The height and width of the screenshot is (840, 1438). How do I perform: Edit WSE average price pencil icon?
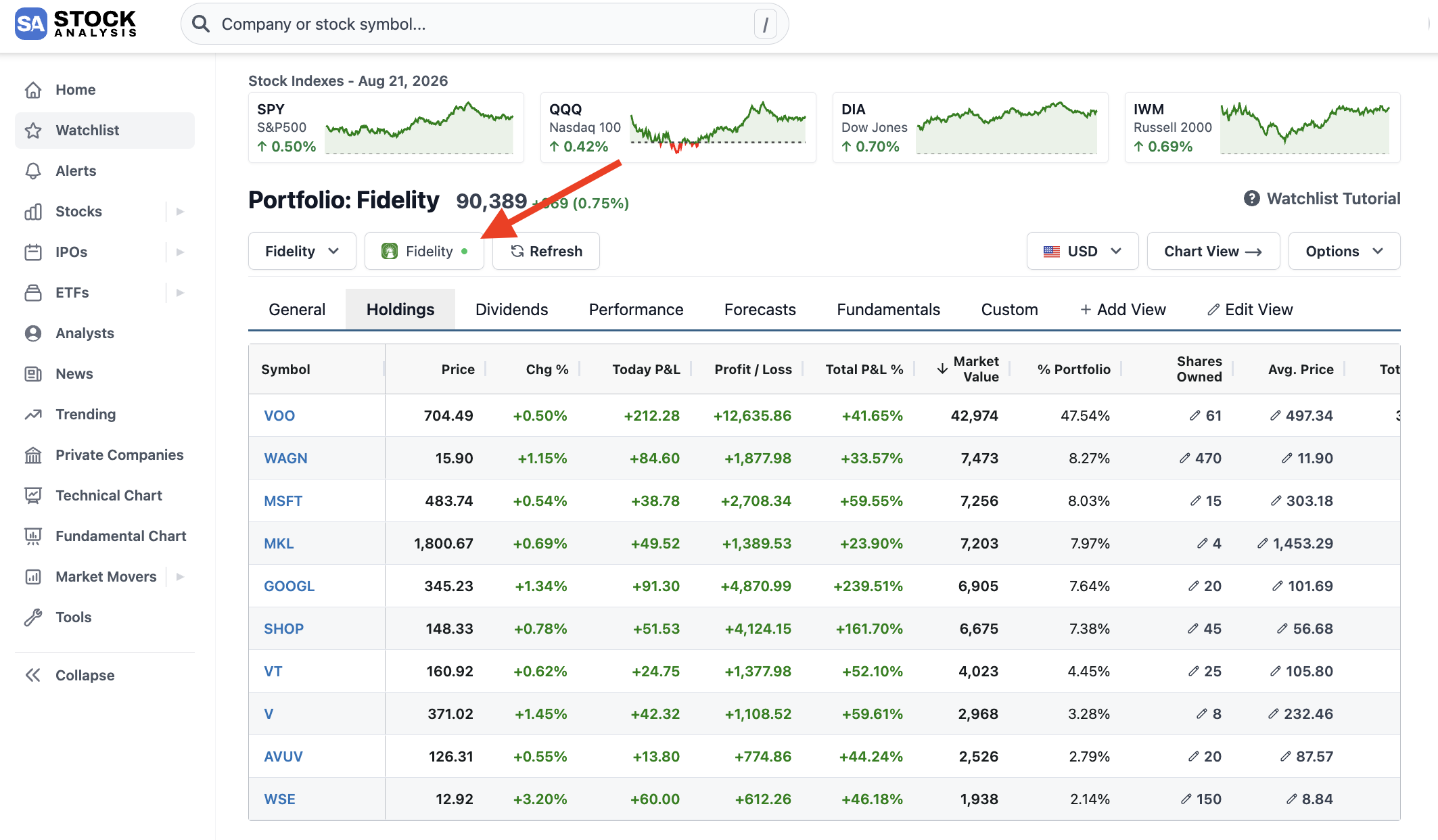1291,799
